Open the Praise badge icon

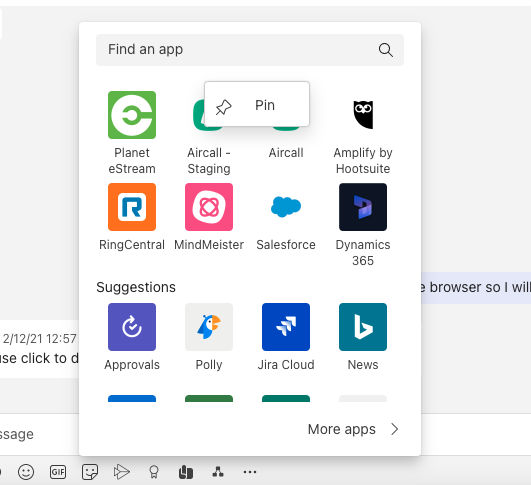tap(154, 471)
